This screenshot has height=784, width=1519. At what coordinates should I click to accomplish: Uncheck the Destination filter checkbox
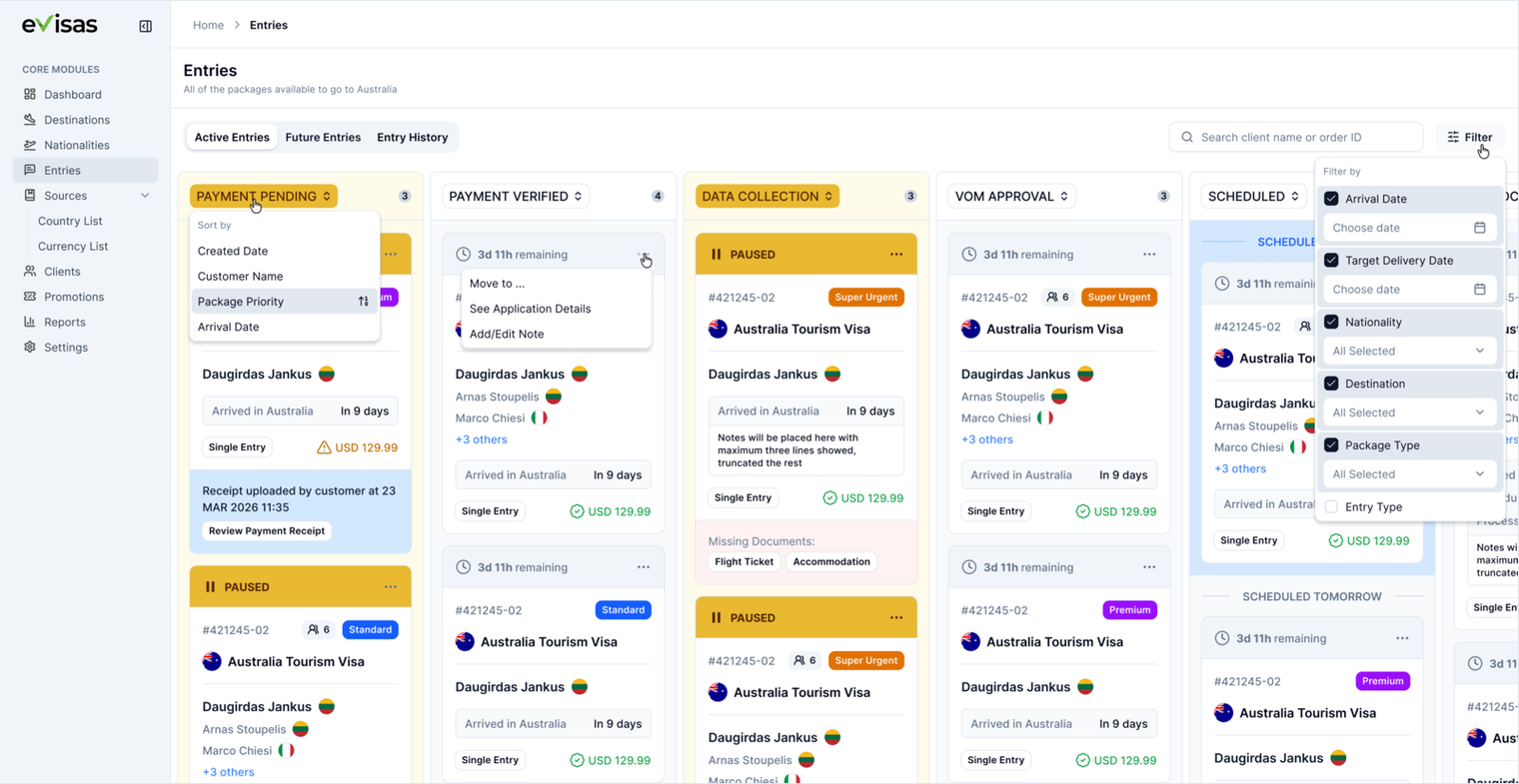click(1331, 384)
